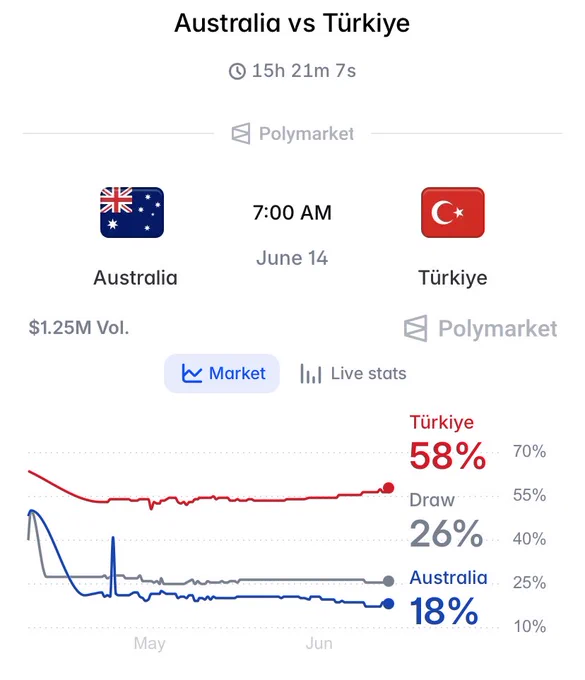
Task: Click the Draw 26% odds label
Action: pos(446,520)
